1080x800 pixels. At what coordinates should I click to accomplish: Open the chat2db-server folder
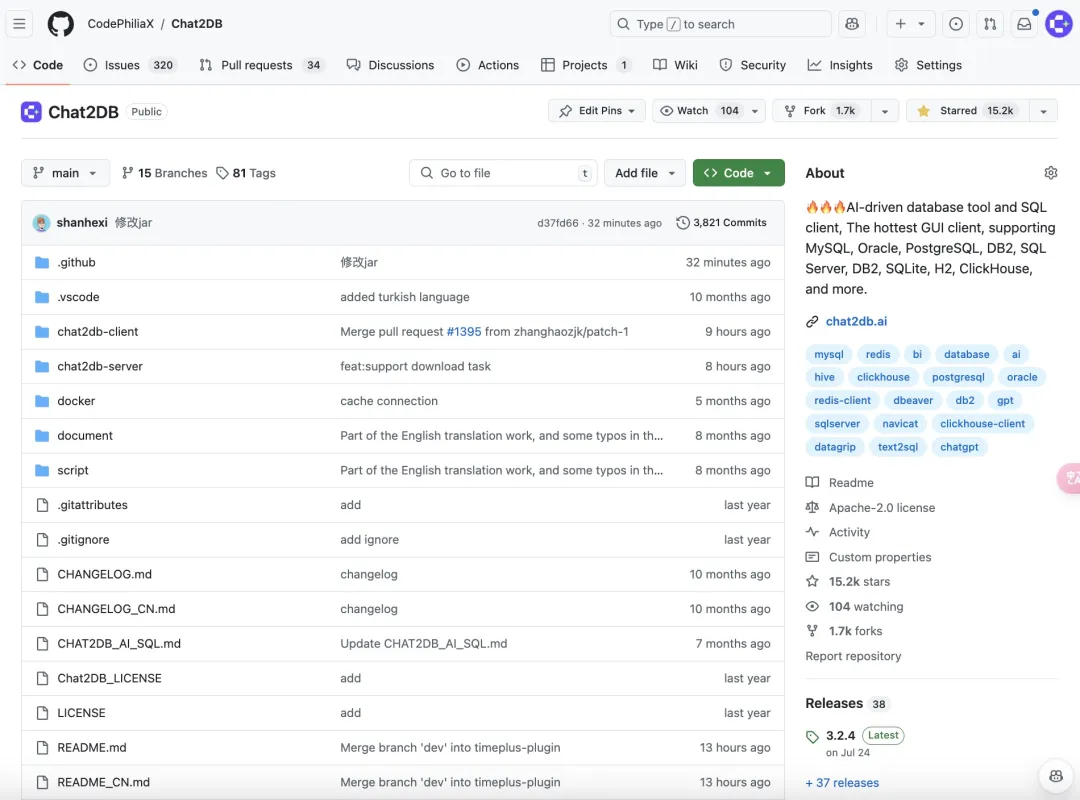tap(100, 367)
